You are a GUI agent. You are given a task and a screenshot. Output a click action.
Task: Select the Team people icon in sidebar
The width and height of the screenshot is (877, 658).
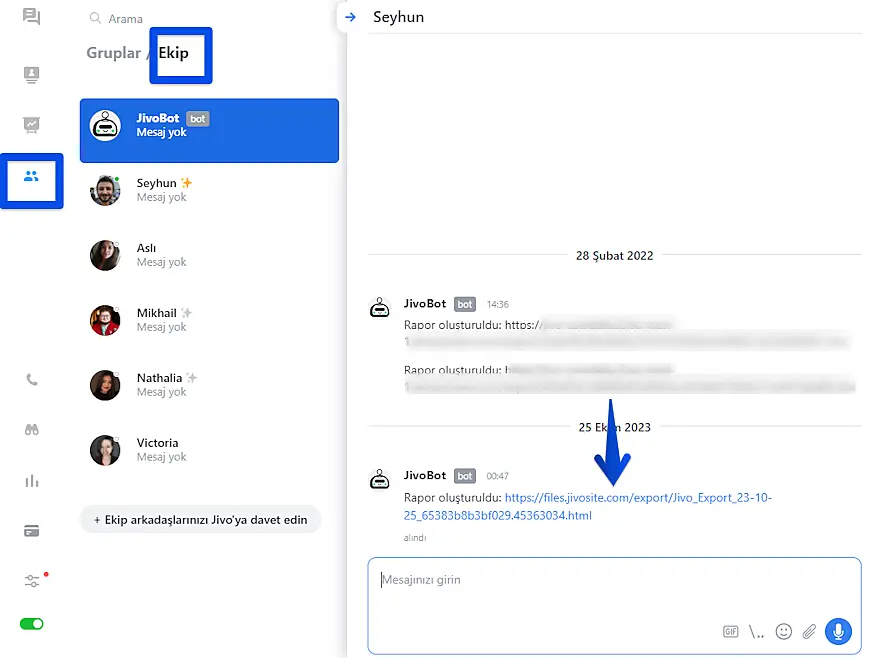point(32,177)
